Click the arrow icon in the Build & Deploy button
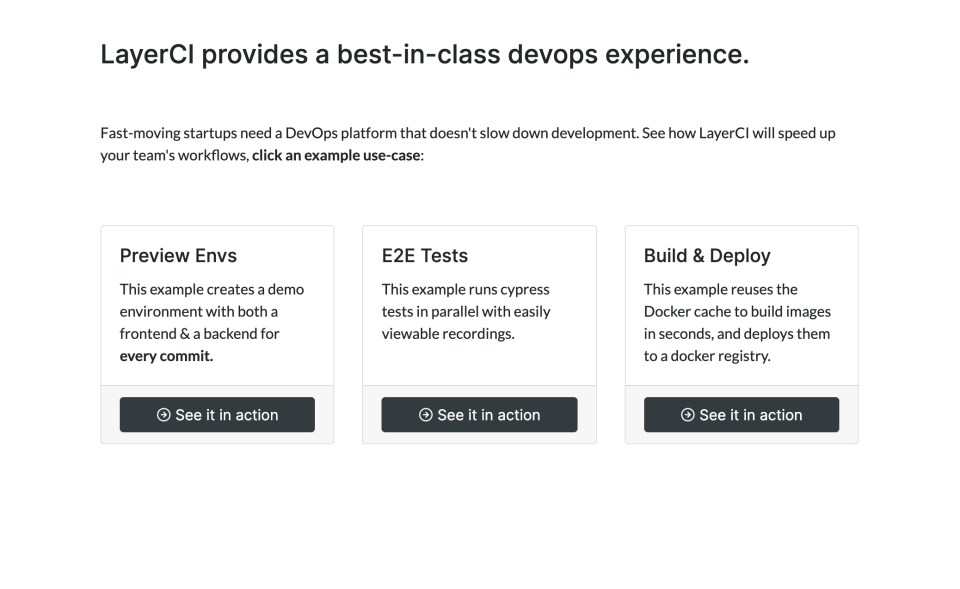Screen dimensions: 960x589 click(687, 415)
